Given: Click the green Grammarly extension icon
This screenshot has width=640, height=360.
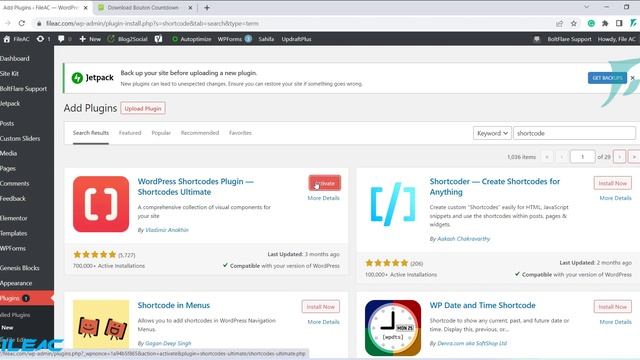Looking at the screenshot, I should (x=591, y=23).
